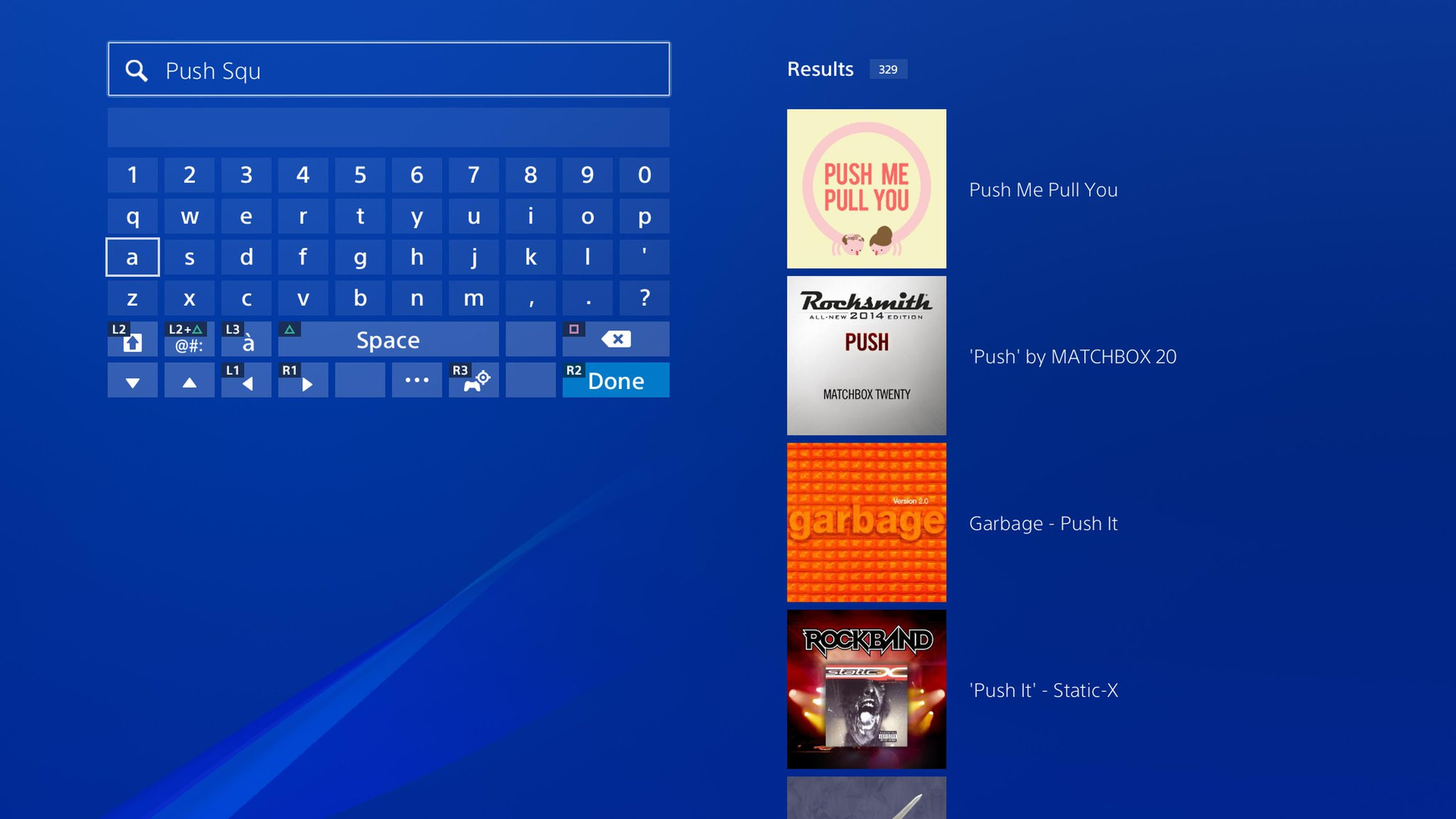Tap the letter r key

coord(303,216)
